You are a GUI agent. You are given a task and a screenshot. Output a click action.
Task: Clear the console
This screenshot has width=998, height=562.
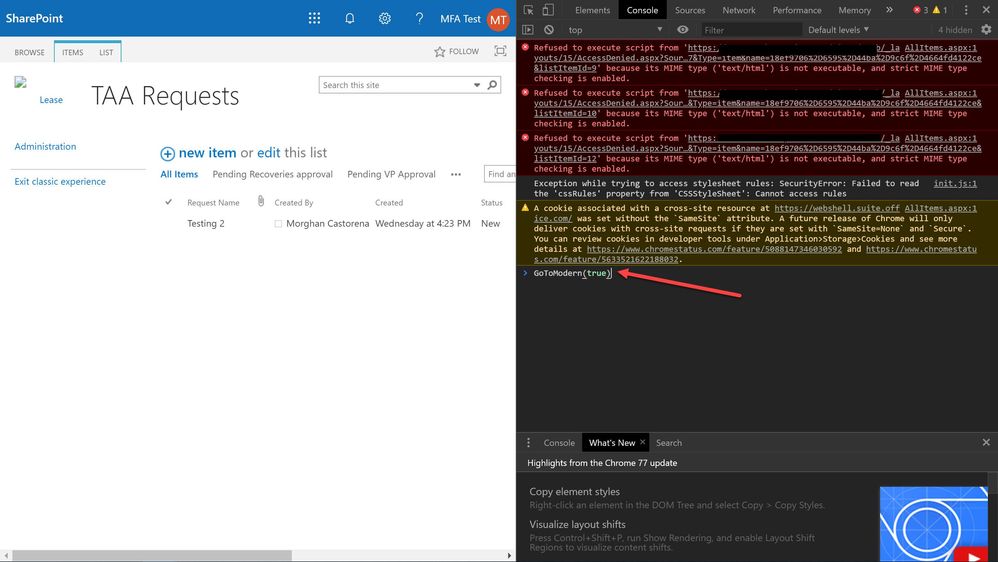click(549, 30)
